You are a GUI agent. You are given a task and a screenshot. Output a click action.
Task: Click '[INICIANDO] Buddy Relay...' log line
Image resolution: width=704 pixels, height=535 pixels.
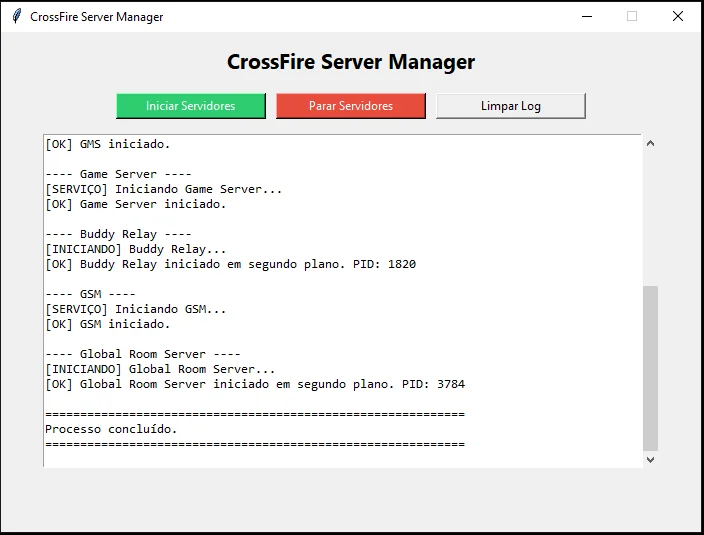pyautogui.click(x=136, y=249)
